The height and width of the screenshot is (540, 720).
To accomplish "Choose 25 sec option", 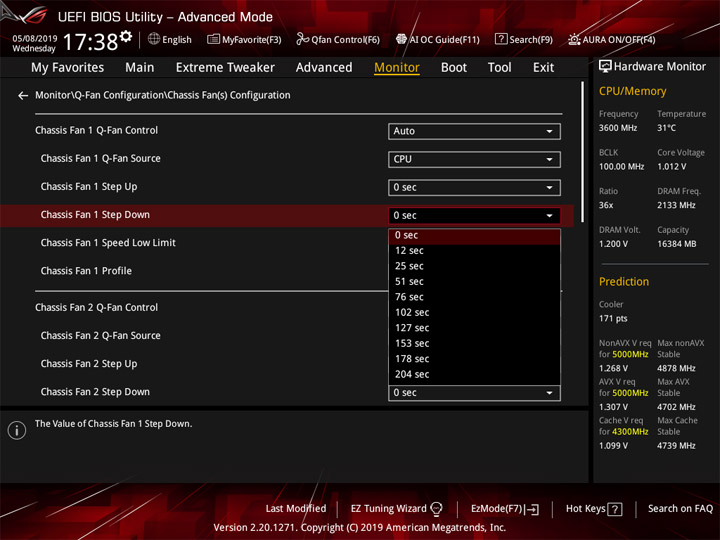I will (474, 266).
